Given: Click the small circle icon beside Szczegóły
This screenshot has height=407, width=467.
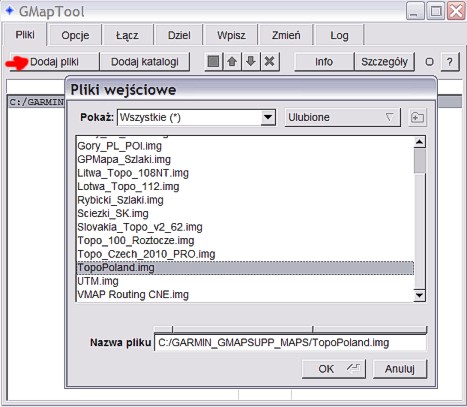Looking at the screenshot, I should 430,62.
